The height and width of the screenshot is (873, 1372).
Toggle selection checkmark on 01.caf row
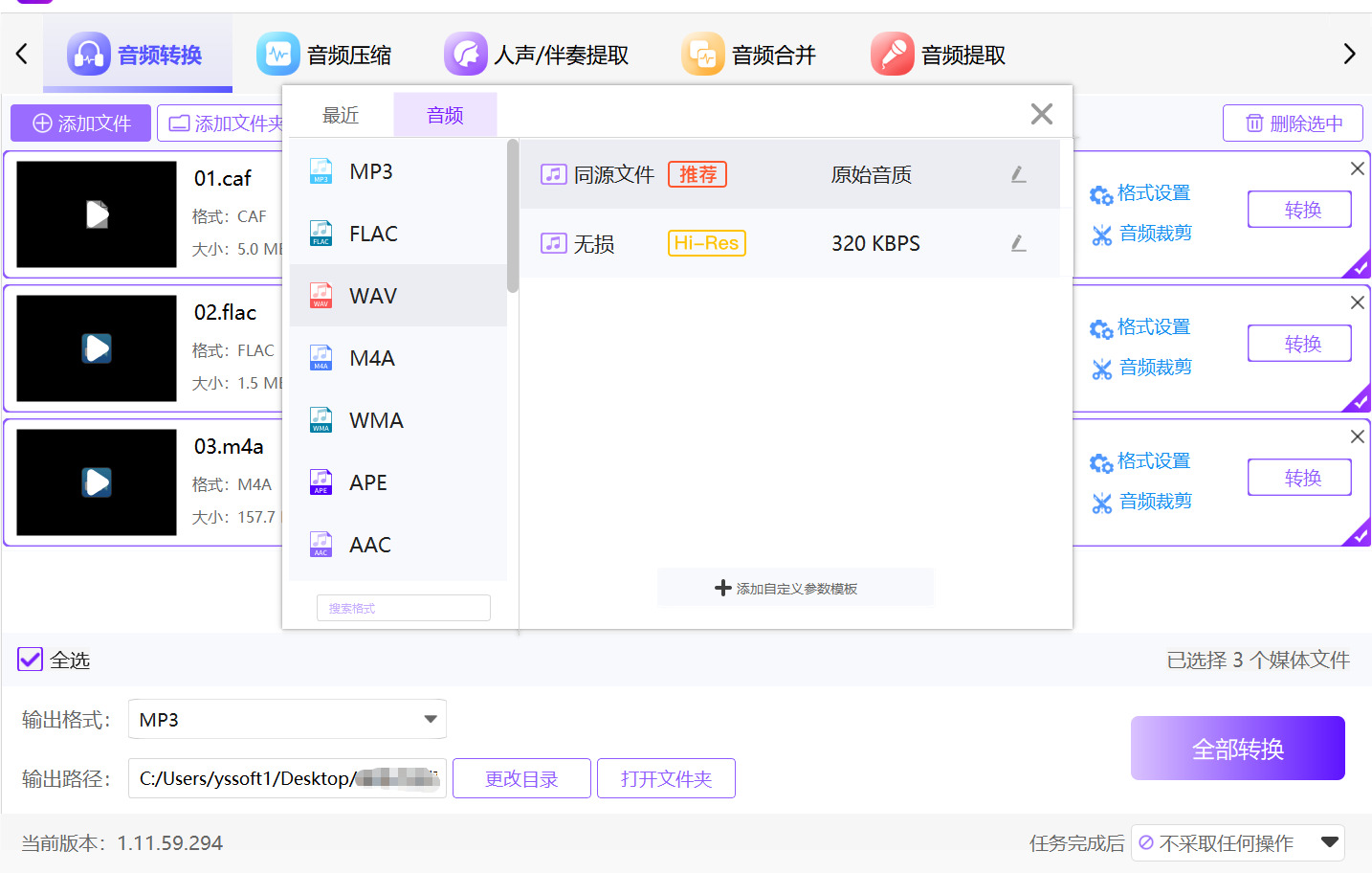tap(1359, 267)
